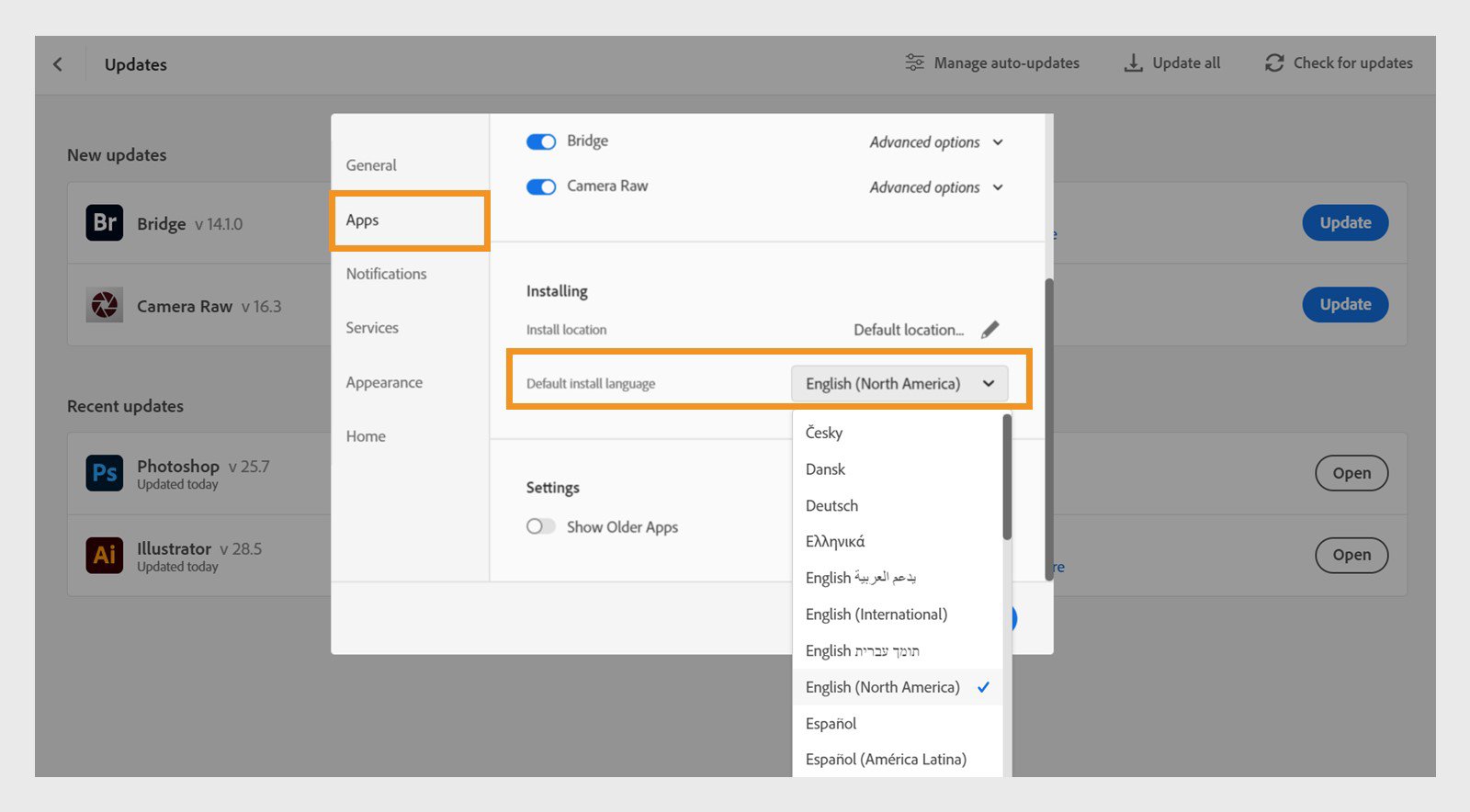Click the Check for updates refresh icon

tap(1274, 62)
